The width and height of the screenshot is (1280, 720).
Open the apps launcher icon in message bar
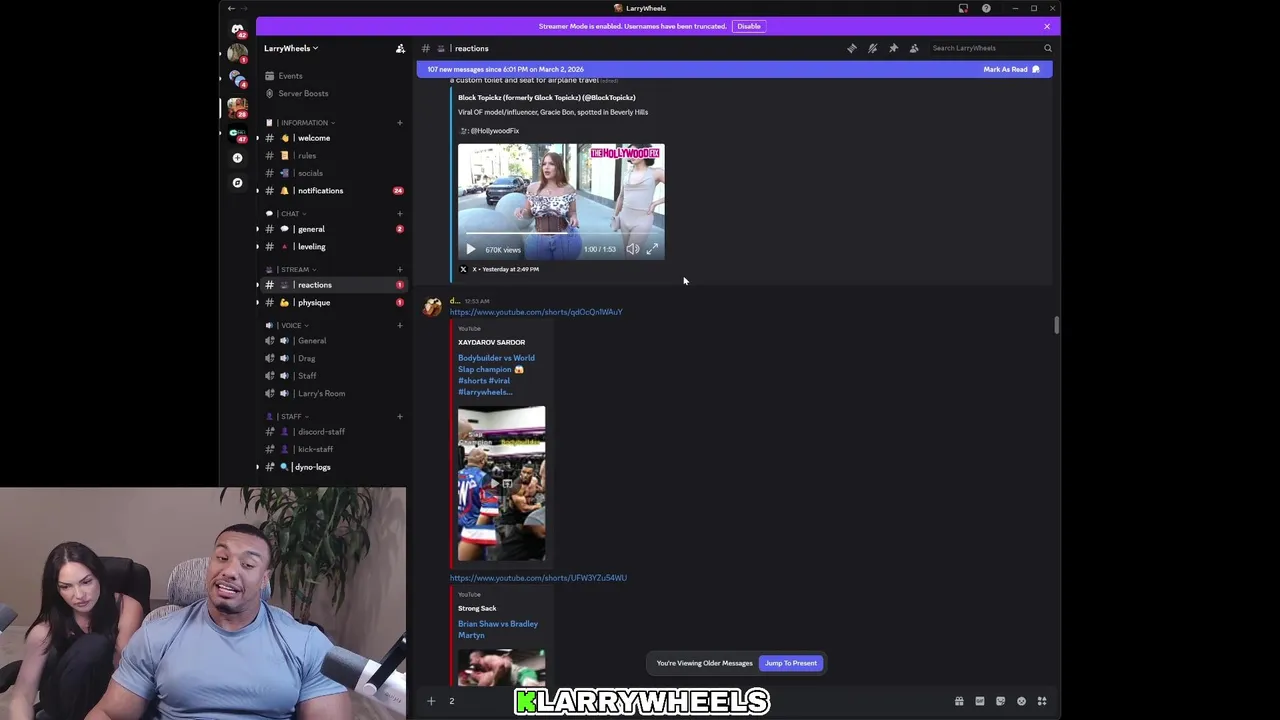coord(1042,701)
